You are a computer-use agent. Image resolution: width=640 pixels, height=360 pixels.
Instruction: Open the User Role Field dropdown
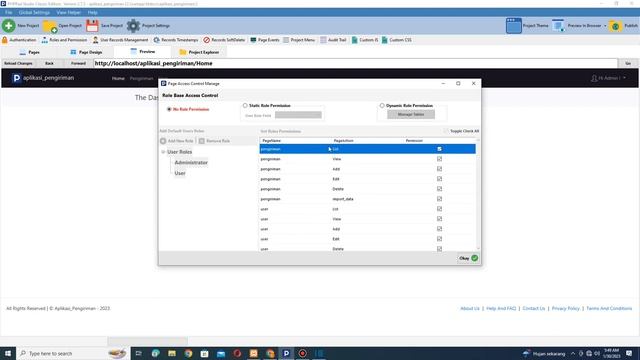pos(298,115)
